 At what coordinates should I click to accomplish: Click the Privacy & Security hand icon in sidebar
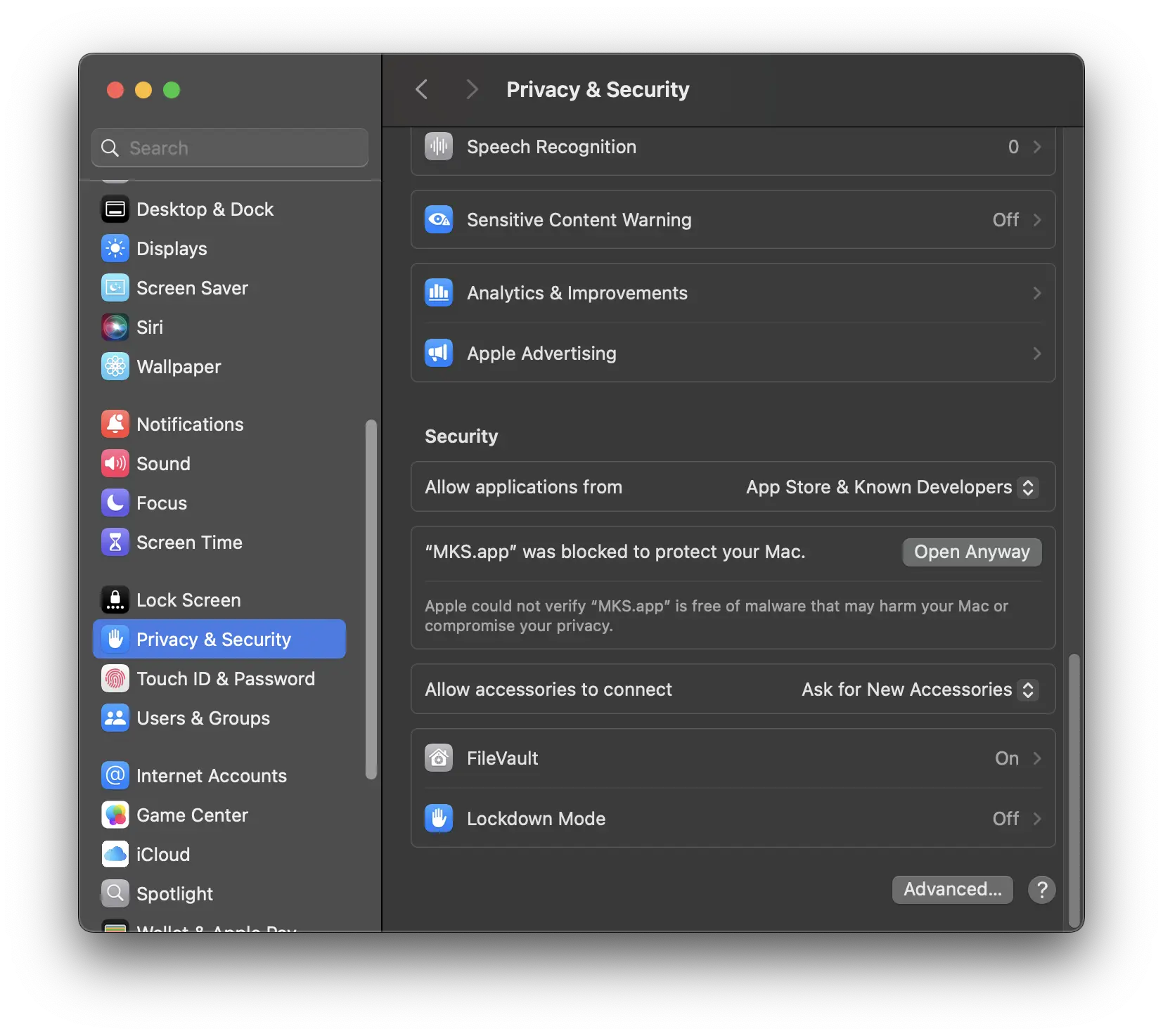(x=115, y=640)
